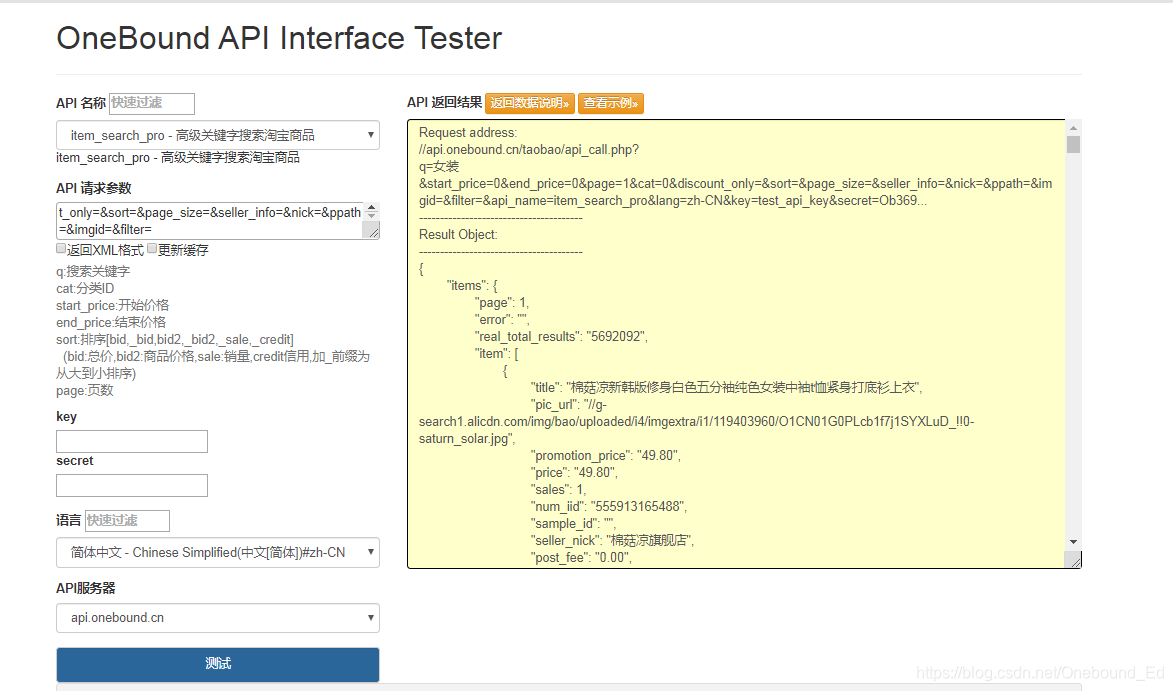The image size is (1173, 691).
Task: Click the "num_iid": "555913165488" value line
Action: 609,506
